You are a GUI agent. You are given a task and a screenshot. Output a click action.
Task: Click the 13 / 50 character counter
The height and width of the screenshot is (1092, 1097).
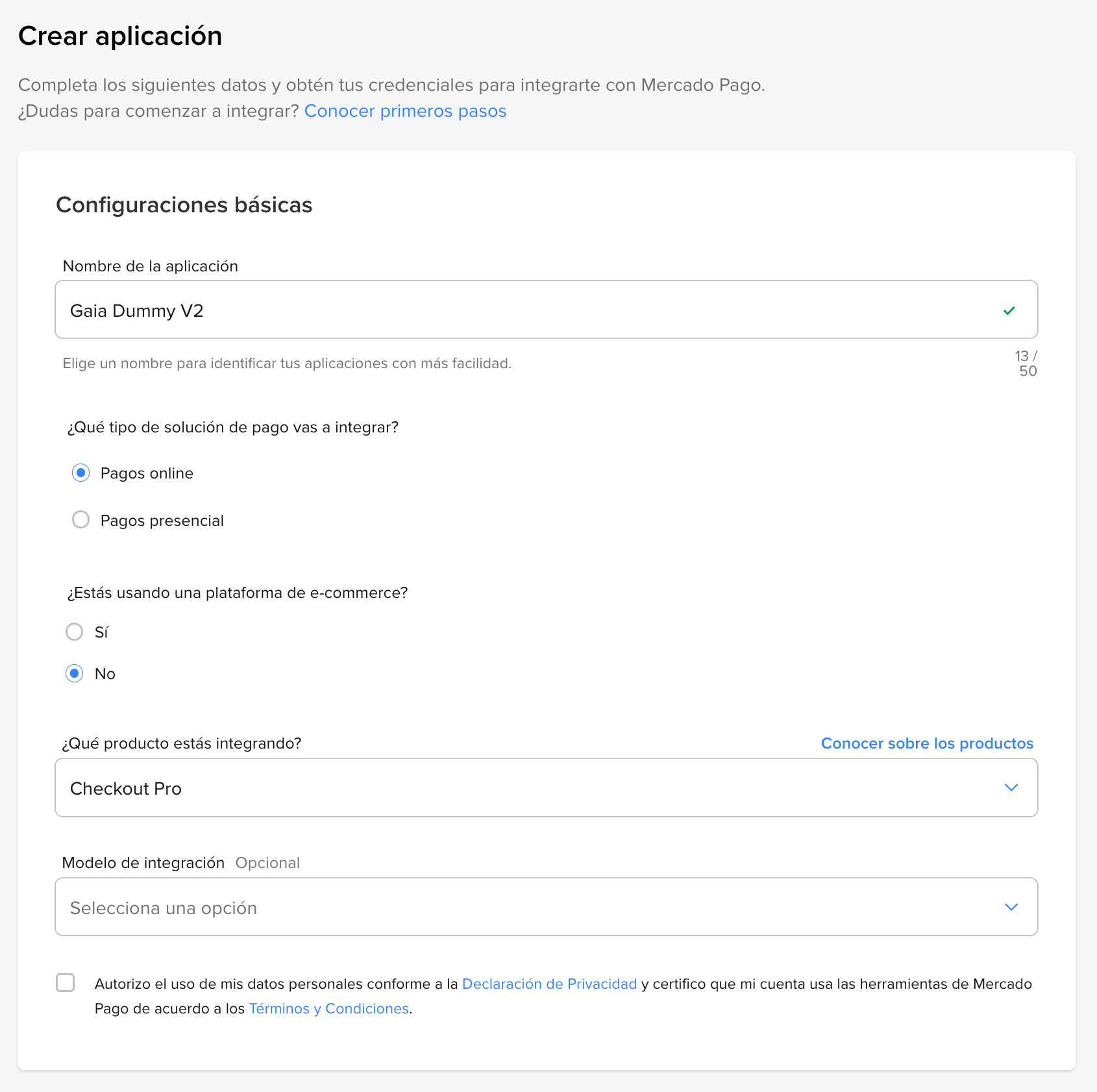pyautogui.click(x=1026, y=364)
